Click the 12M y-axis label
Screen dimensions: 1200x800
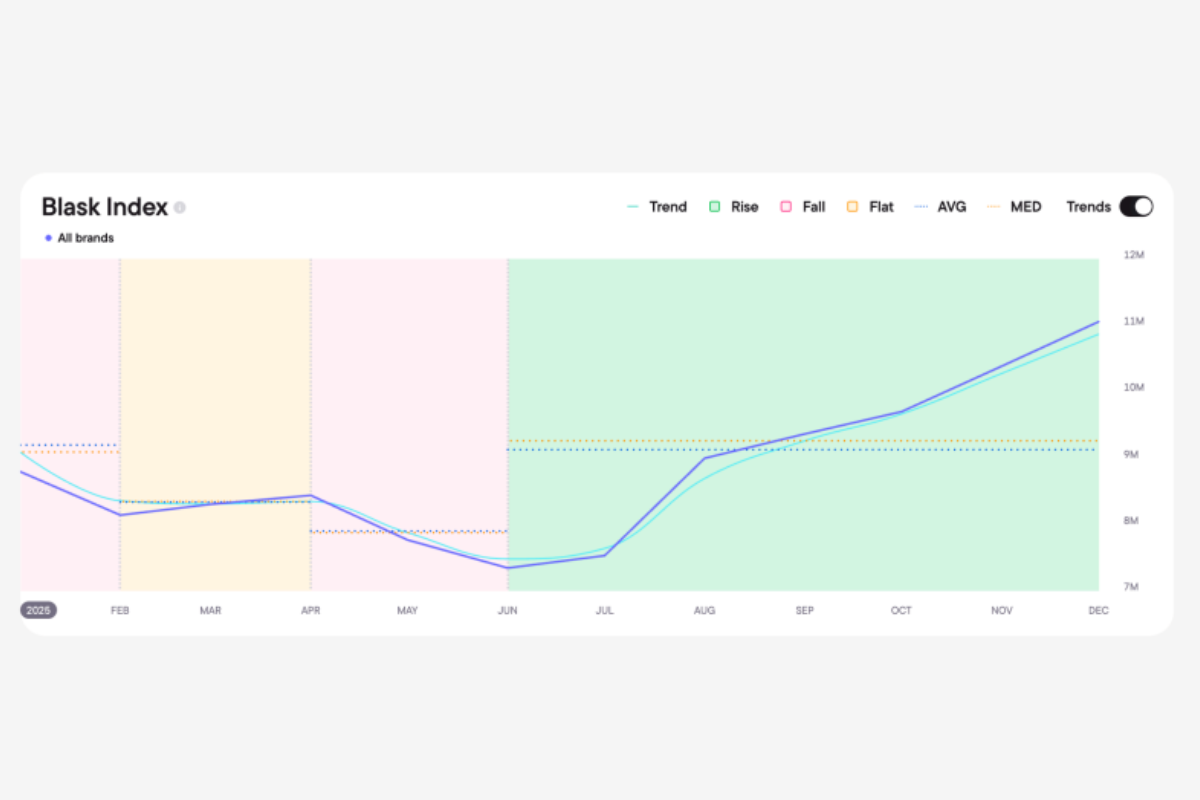1134,255
